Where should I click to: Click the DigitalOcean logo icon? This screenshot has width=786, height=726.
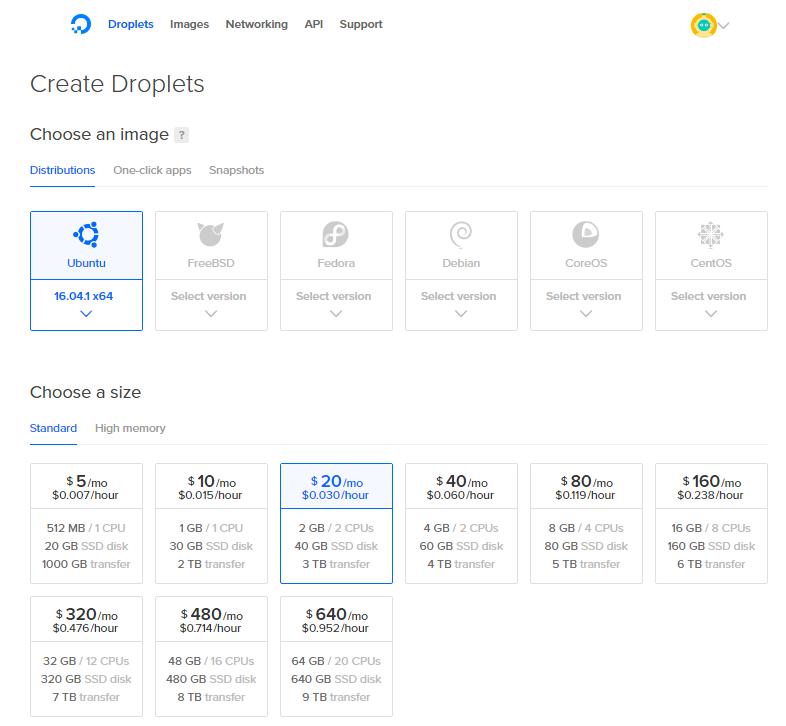81,24
